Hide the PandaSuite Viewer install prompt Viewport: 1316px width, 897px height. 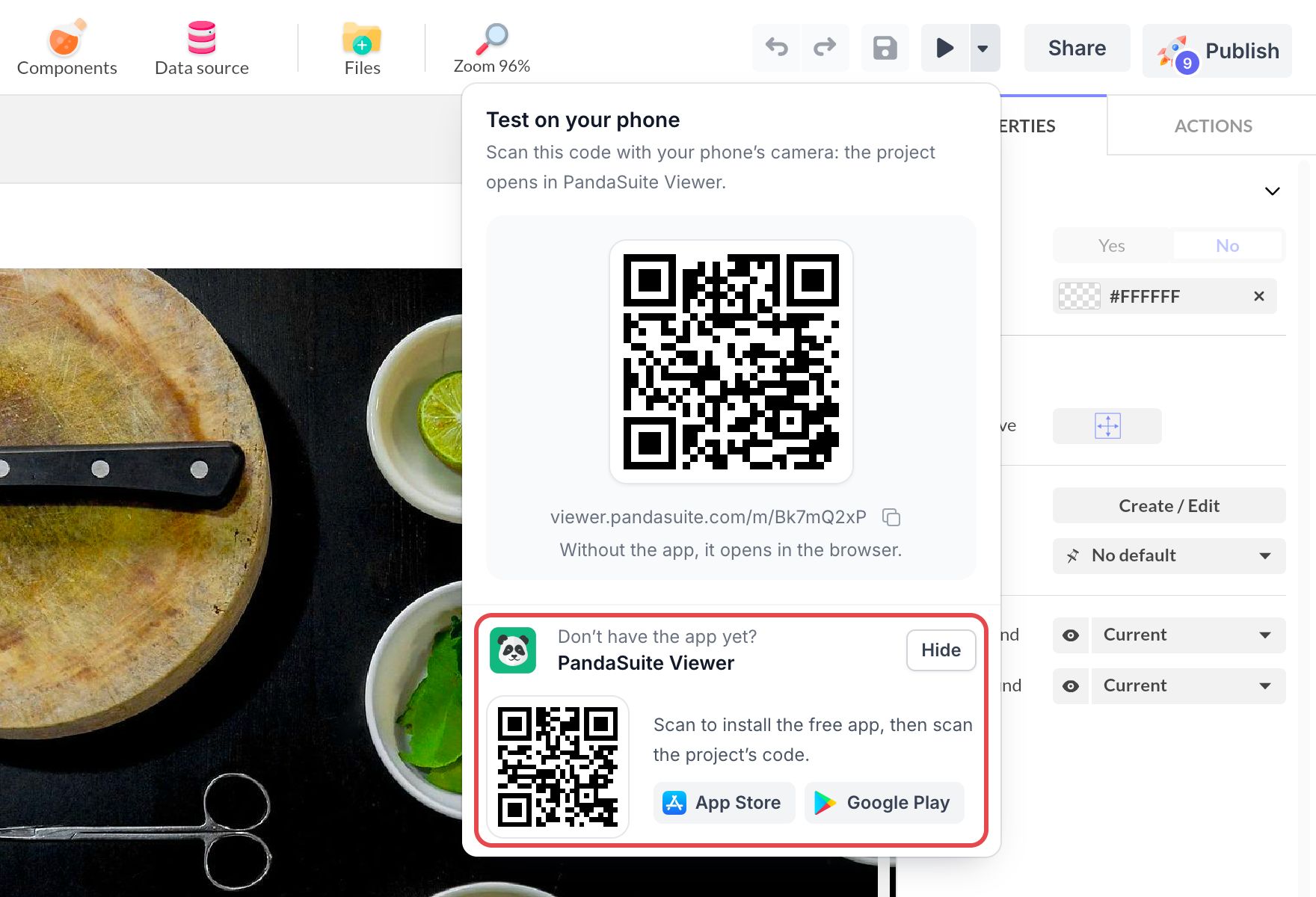click(x=941, y=650)
